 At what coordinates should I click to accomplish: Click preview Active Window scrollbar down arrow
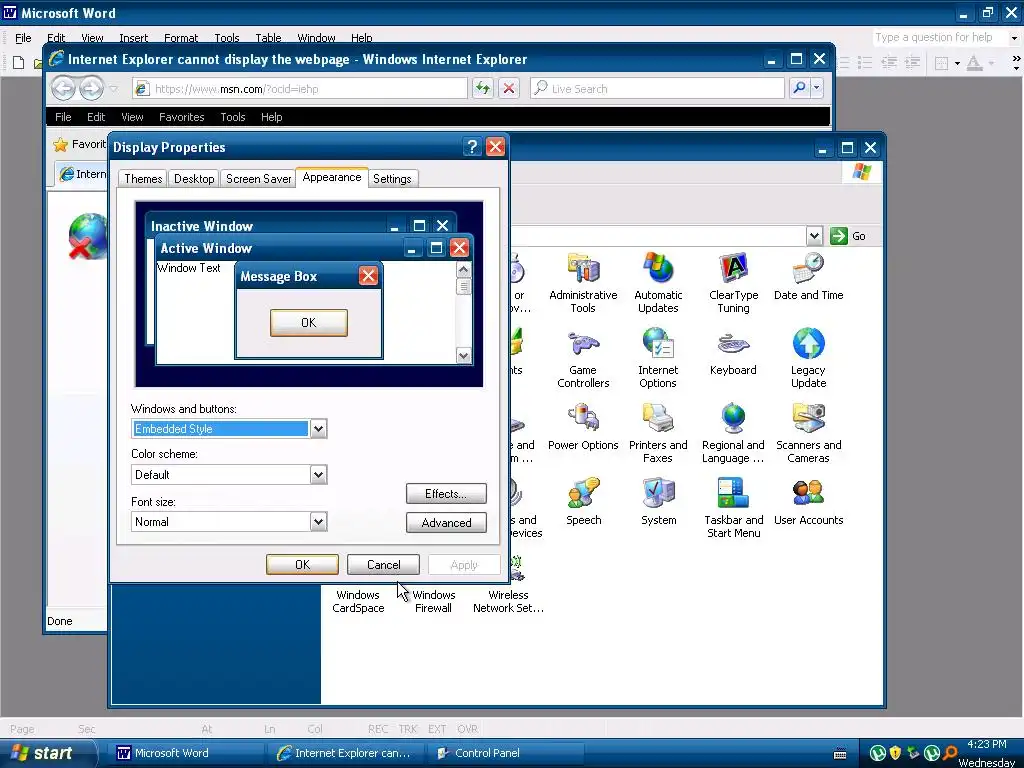point(464,356)
